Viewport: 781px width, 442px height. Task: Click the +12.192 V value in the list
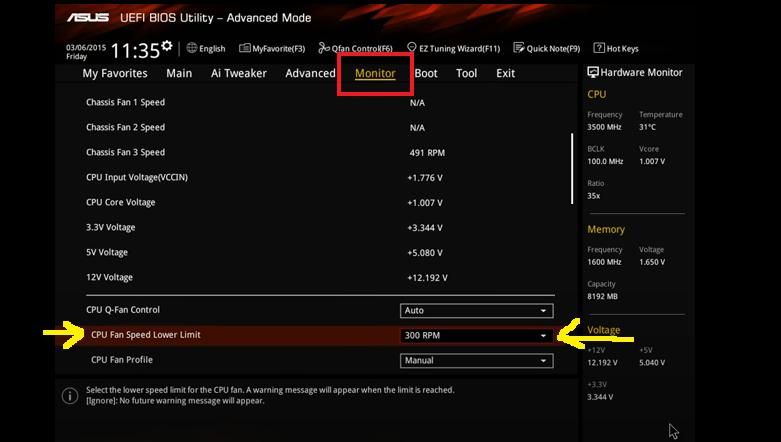[427, 278]
